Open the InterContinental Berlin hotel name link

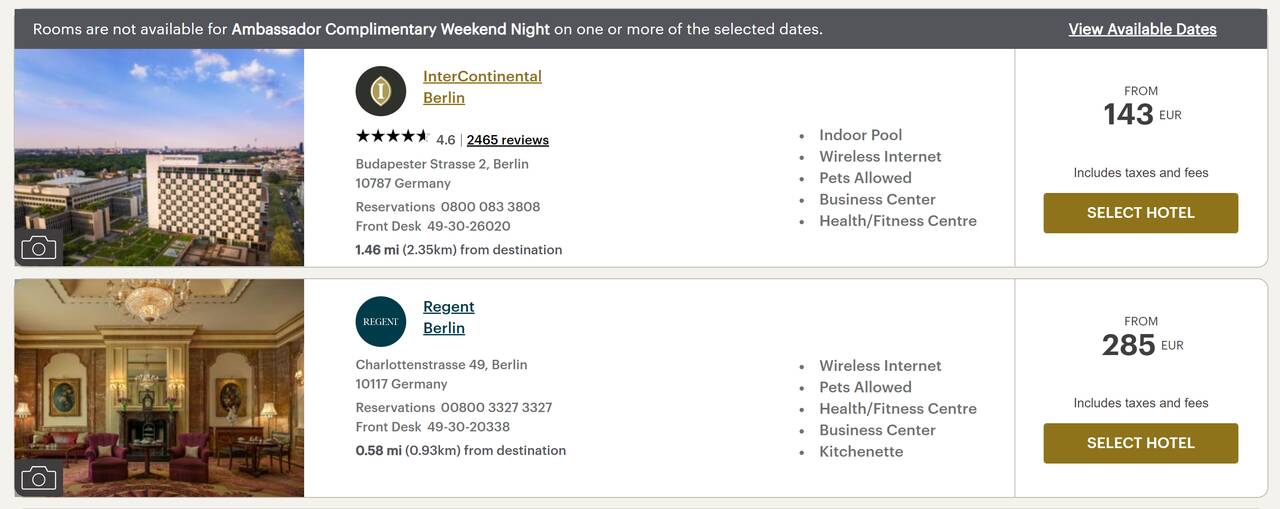[482, 87]
